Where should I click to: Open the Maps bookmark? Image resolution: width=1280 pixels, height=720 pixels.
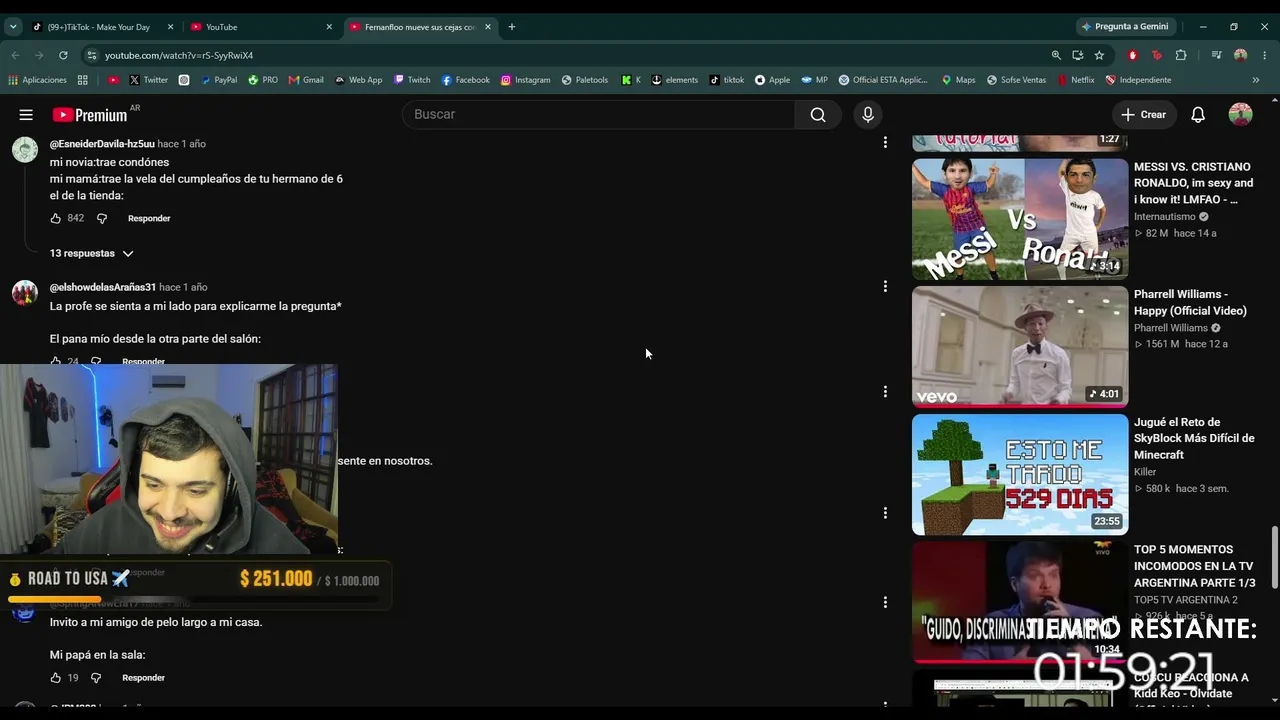(958, 80)
